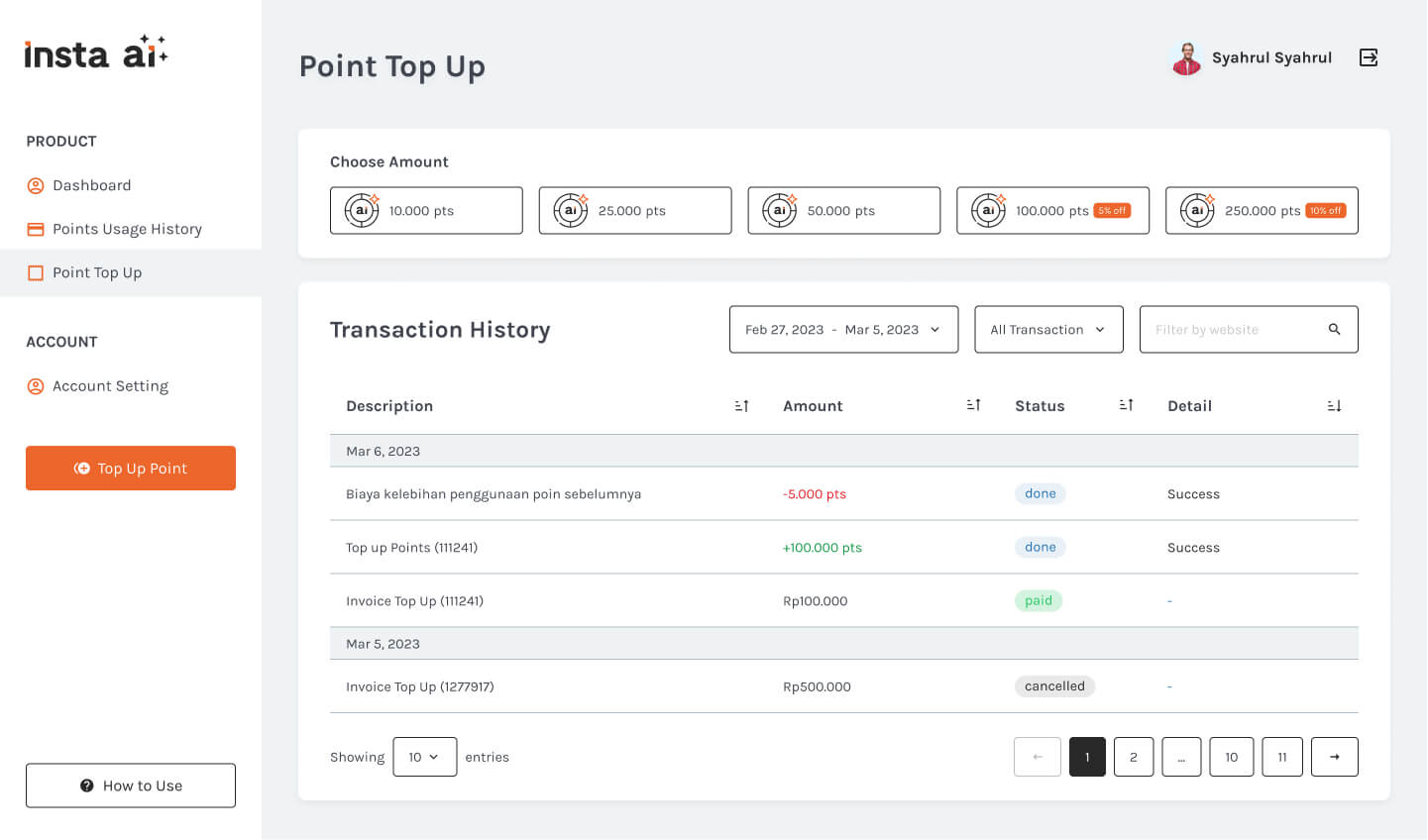Open the How to Use button
The width and height of the screenshot is (1428, 840).
[131, 786]
